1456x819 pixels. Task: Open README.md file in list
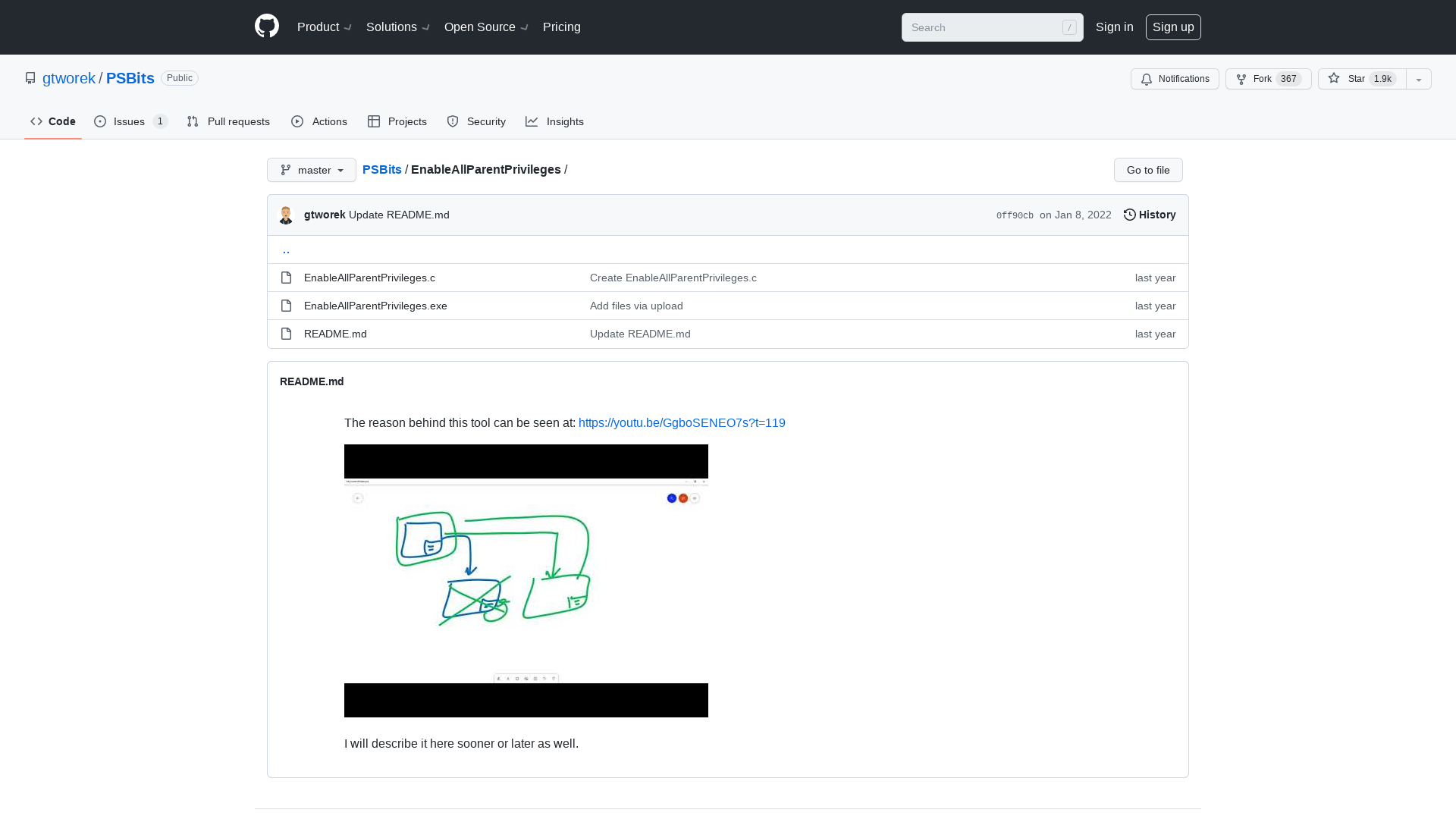coord(335,334)
